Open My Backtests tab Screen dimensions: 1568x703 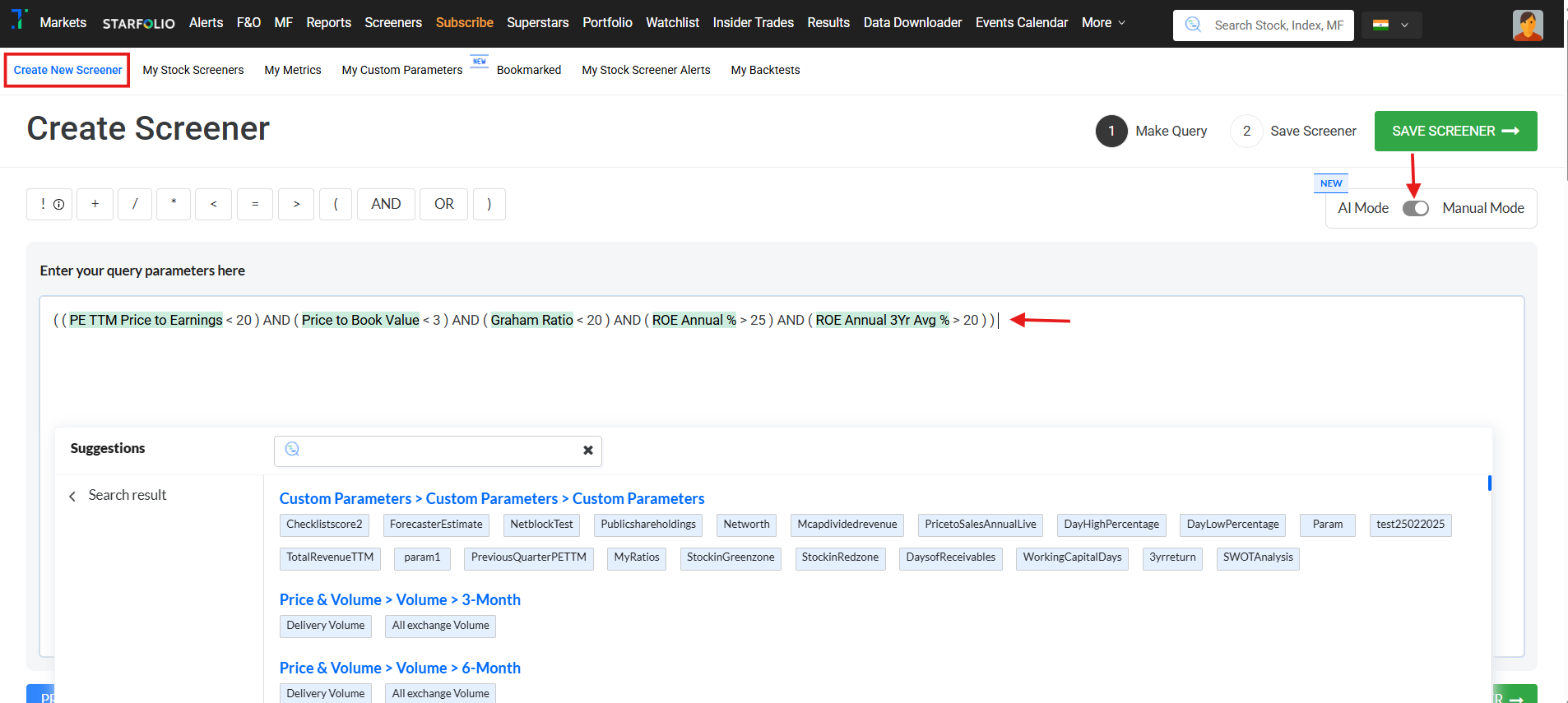point(765,70)
